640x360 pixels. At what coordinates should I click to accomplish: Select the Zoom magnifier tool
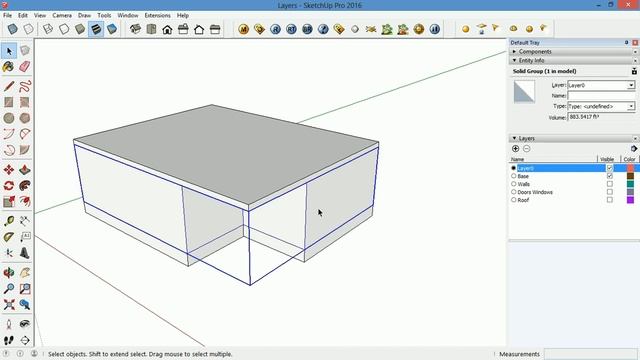point(9,289)
